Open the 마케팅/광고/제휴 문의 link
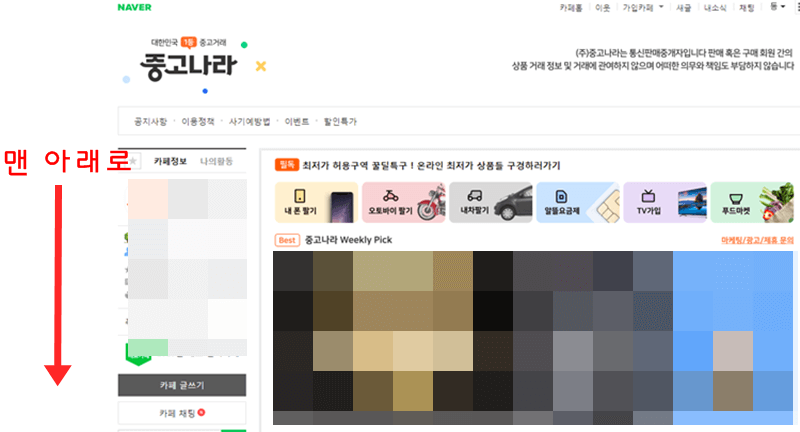 757,240
